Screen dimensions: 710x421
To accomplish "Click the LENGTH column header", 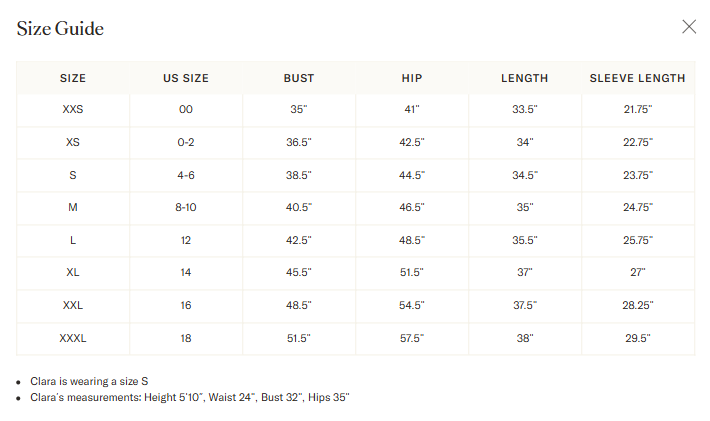I will point(524,78).
